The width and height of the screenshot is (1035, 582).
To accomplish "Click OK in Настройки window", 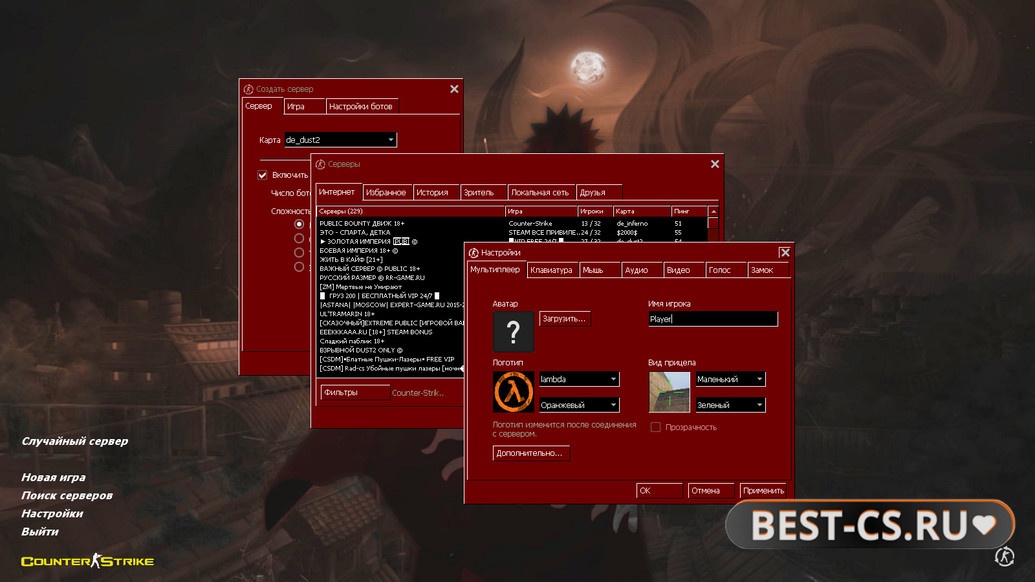I will [x=659, y=490].
